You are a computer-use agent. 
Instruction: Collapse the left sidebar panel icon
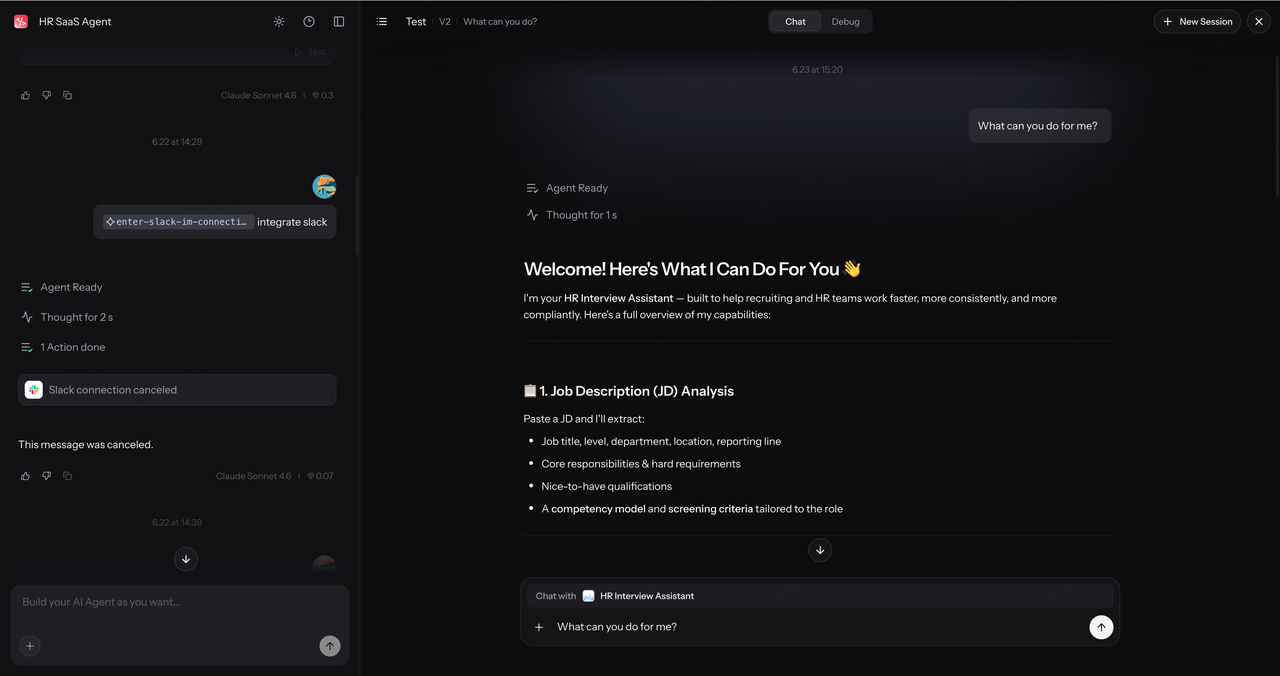pyautogui.click(x=339, y=21)
